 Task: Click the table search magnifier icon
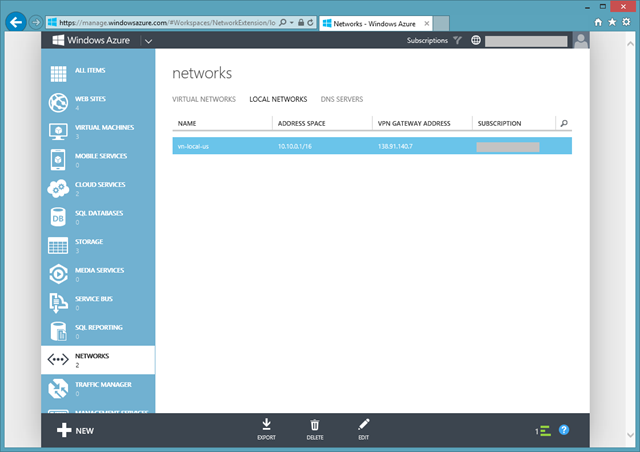pyautogui.click(x=564, y=123)
